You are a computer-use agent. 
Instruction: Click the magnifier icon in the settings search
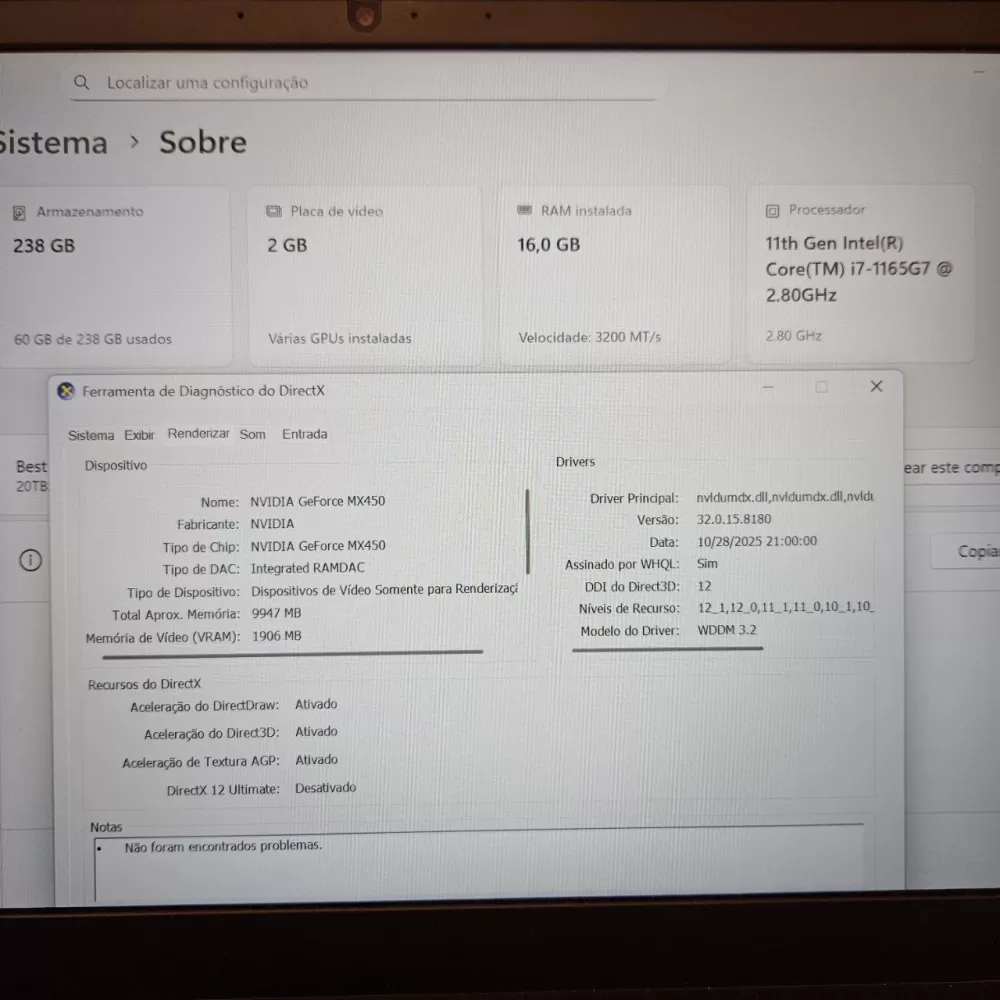tap(82, 83)
